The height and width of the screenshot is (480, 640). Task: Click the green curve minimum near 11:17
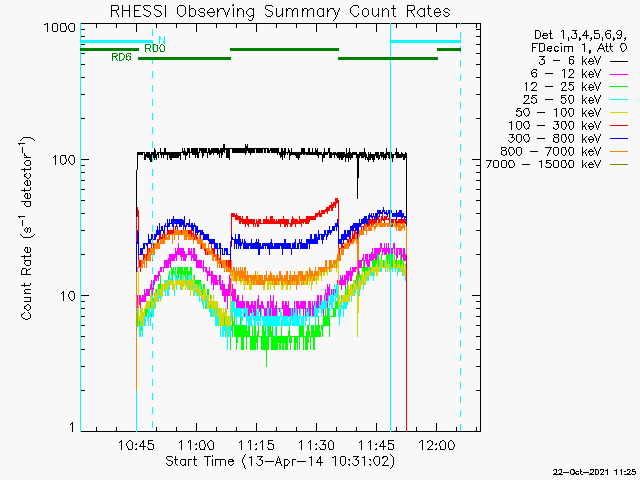point(267,359)
